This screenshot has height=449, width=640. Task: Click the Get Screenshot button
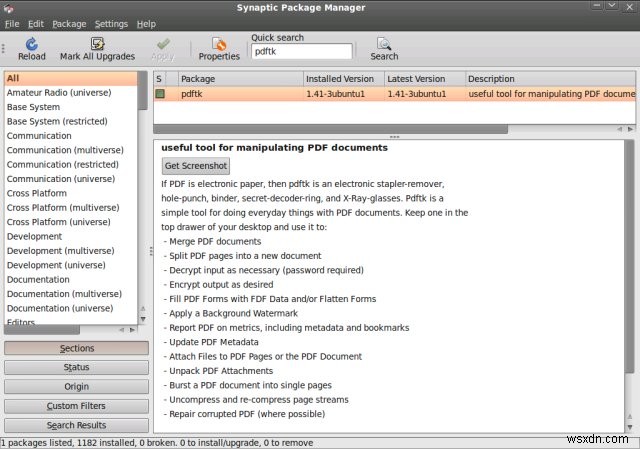coord(196,166)
